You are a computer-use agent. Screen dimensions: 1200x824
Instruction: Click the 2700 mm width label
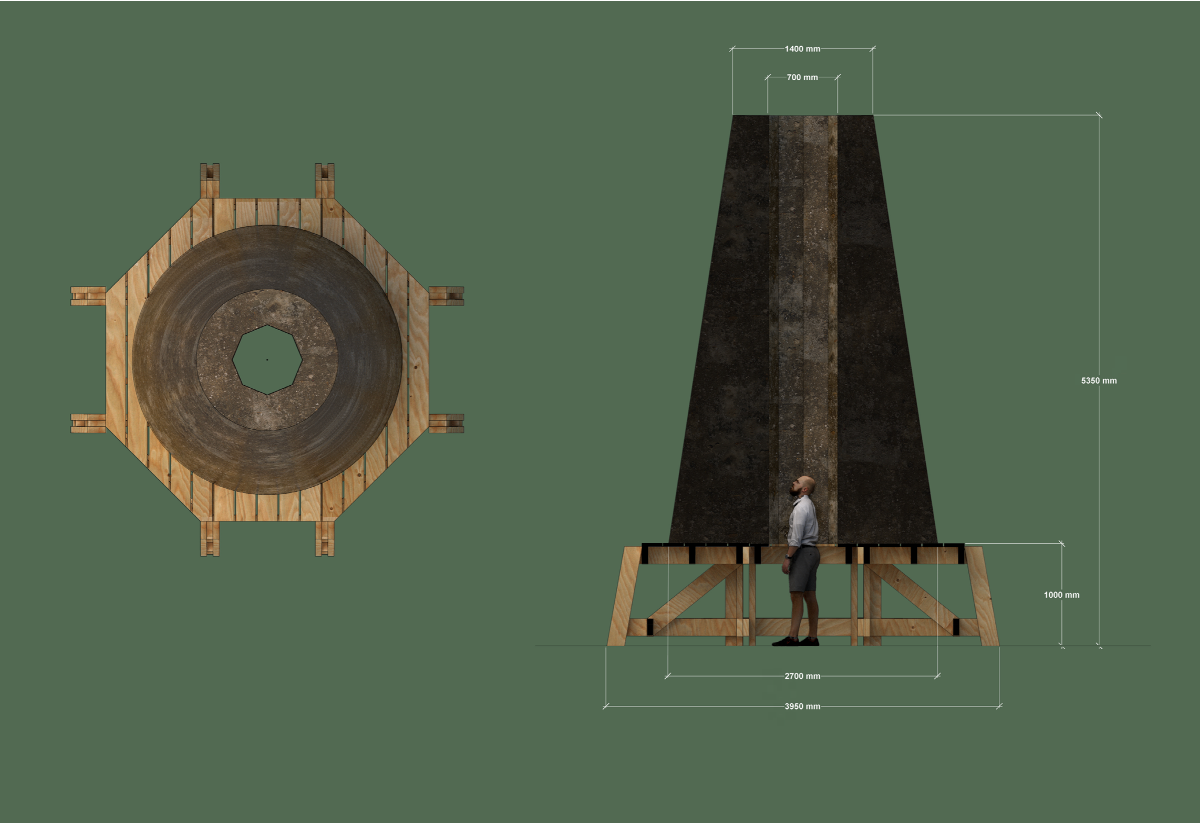click(802, 676)
